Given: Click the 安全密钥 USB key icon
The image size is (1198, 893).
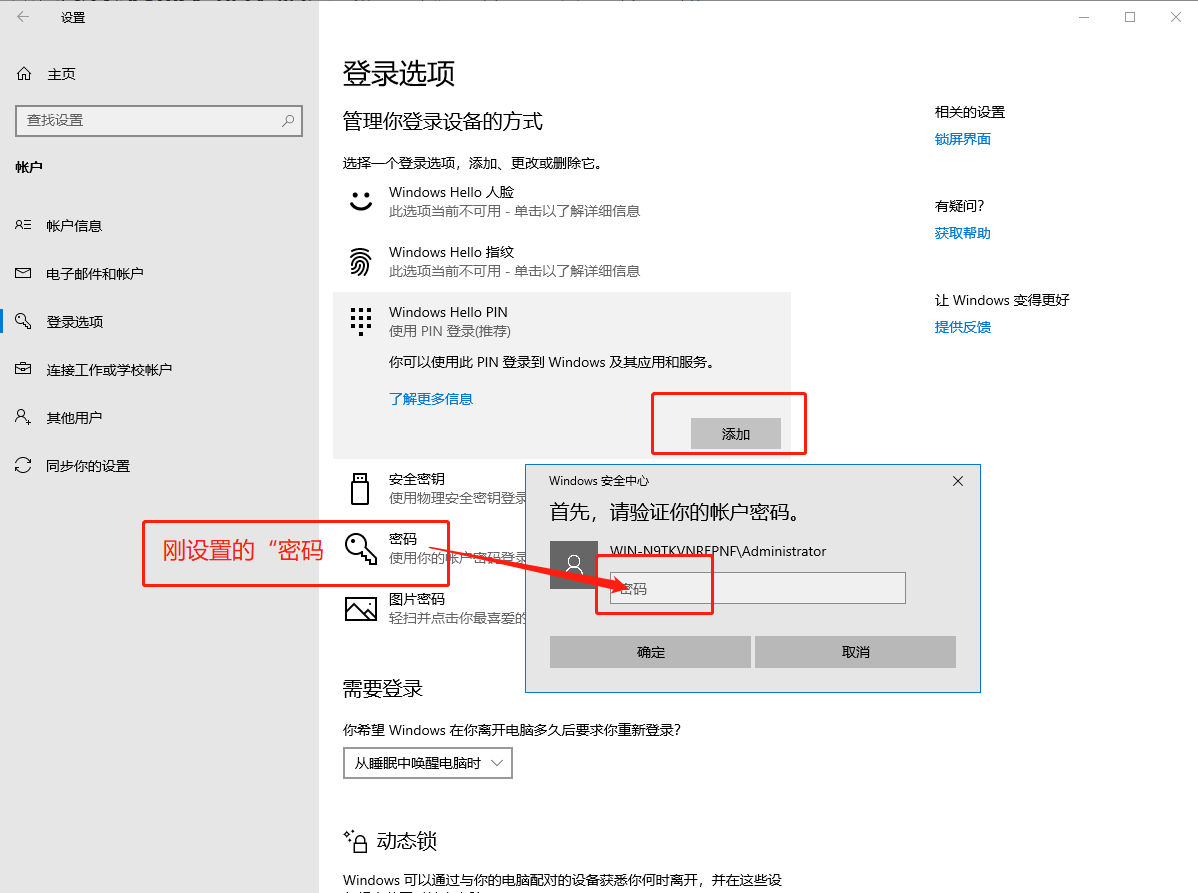Looking at the screenshot, I should [x=360, y=487].
